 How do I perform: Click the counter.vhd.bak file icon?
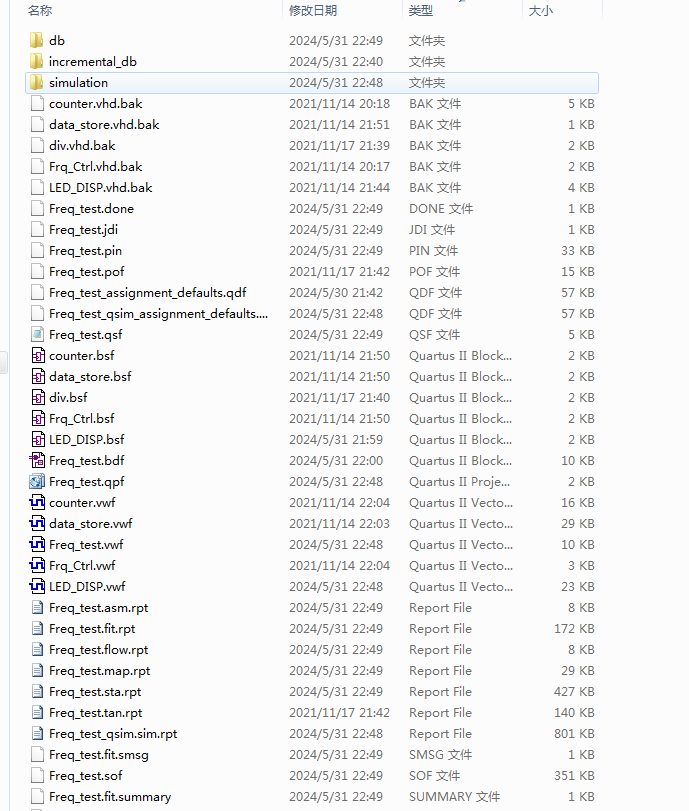tap(37, 103)
